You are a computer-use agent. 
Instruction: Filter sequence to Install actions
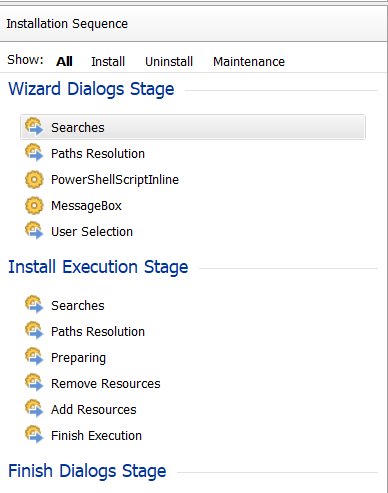[108, 62]
